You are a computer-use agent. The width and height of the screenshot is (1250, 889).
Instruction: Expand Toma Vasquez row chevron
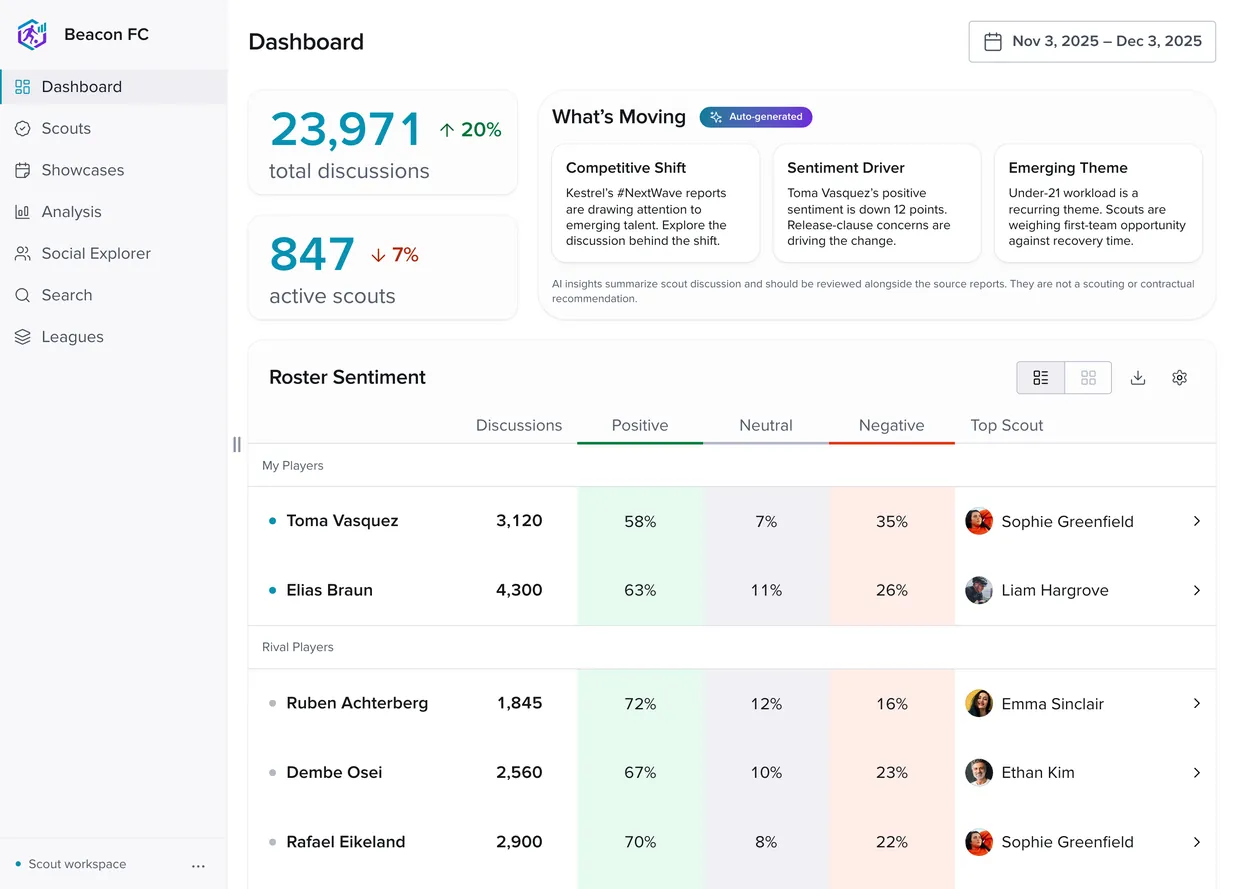point(1196,521)
